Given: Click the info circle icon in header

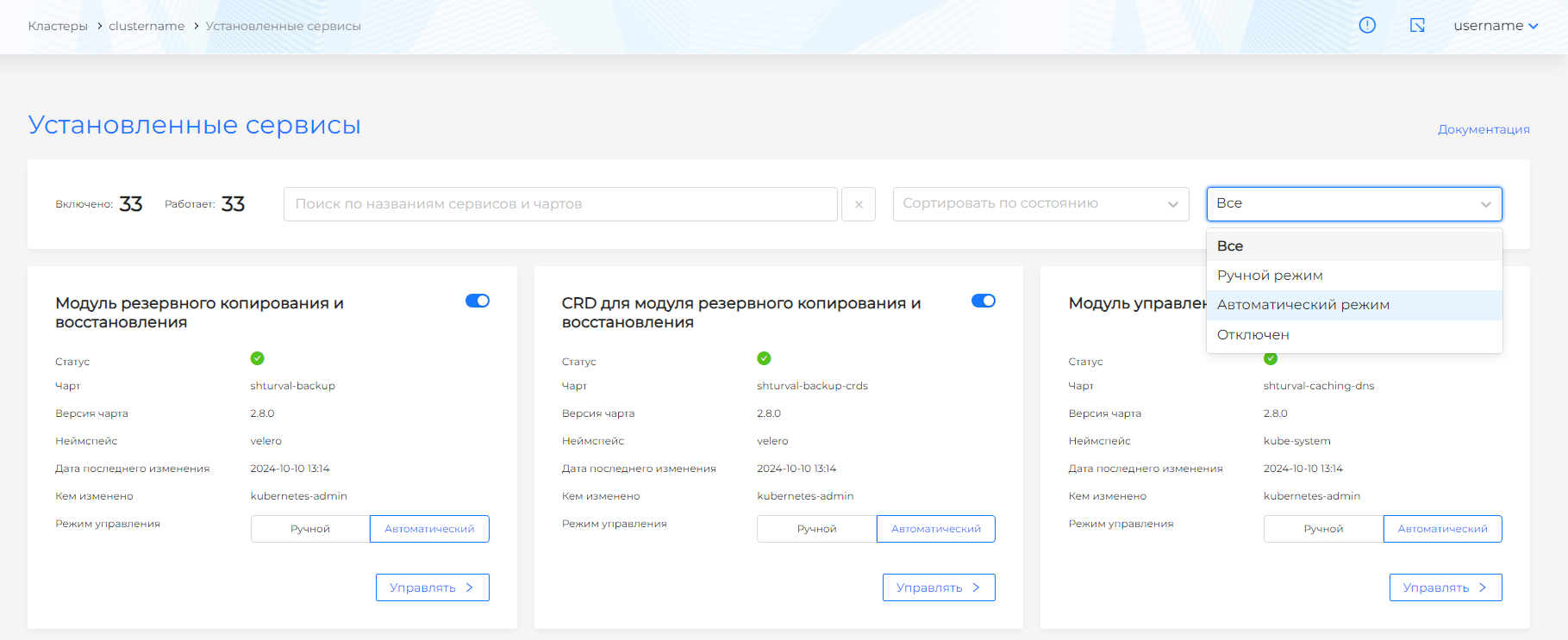Looking at the screenshot, I should point(1367,25).
